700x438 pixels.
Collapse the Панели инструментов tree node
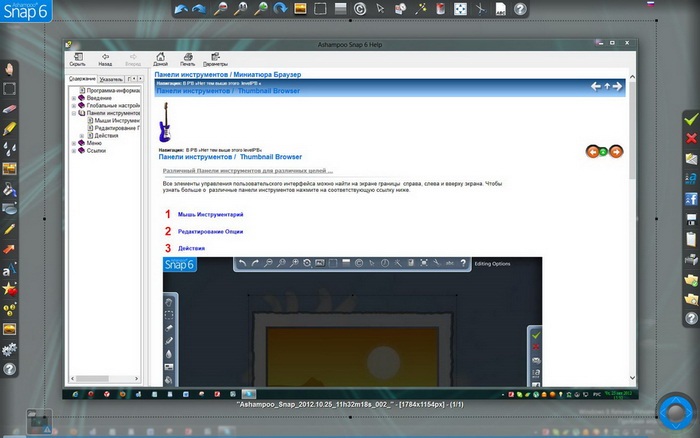(74, 113)
